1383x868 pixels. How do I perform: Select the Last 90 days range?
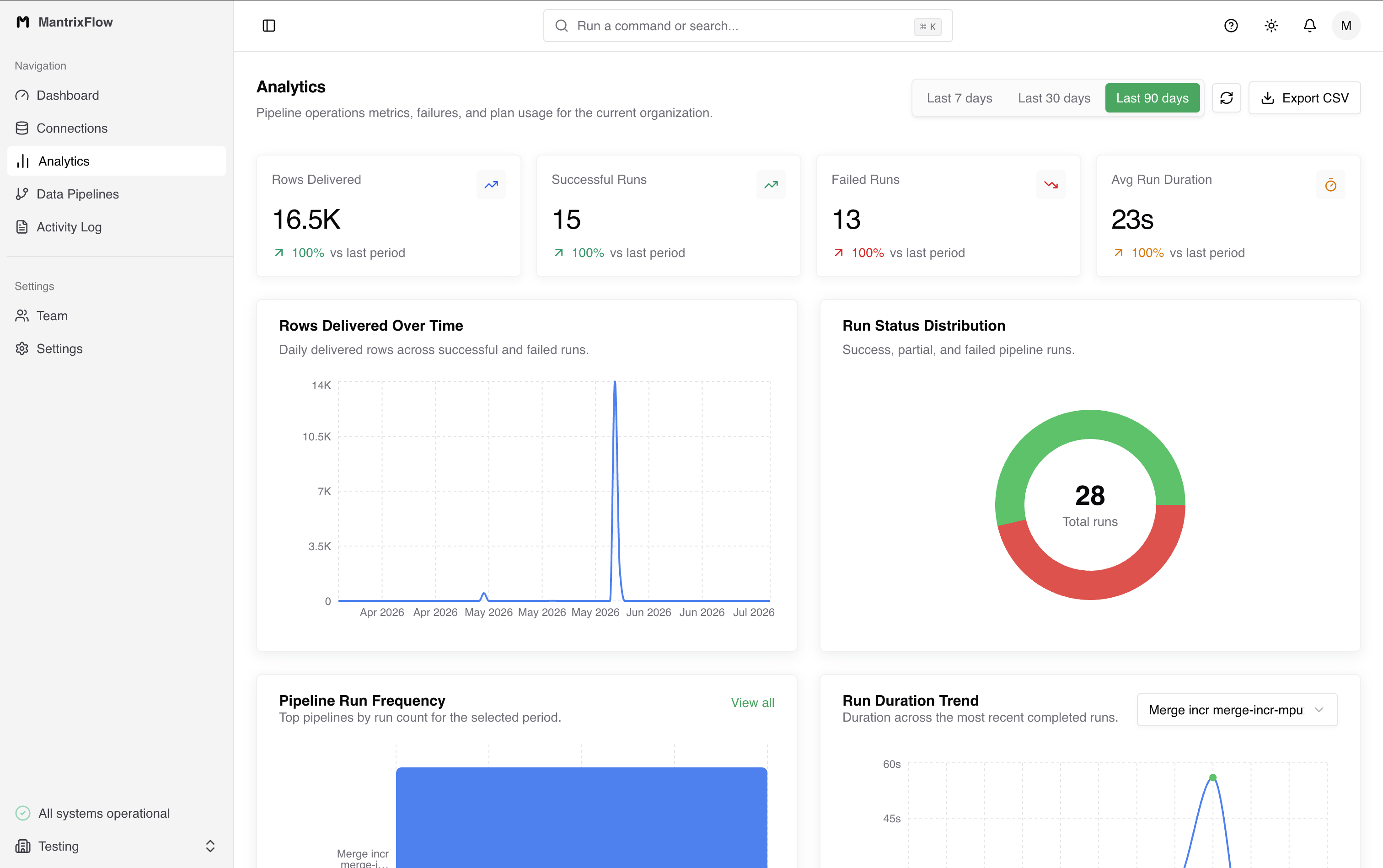pos(1152,98)
